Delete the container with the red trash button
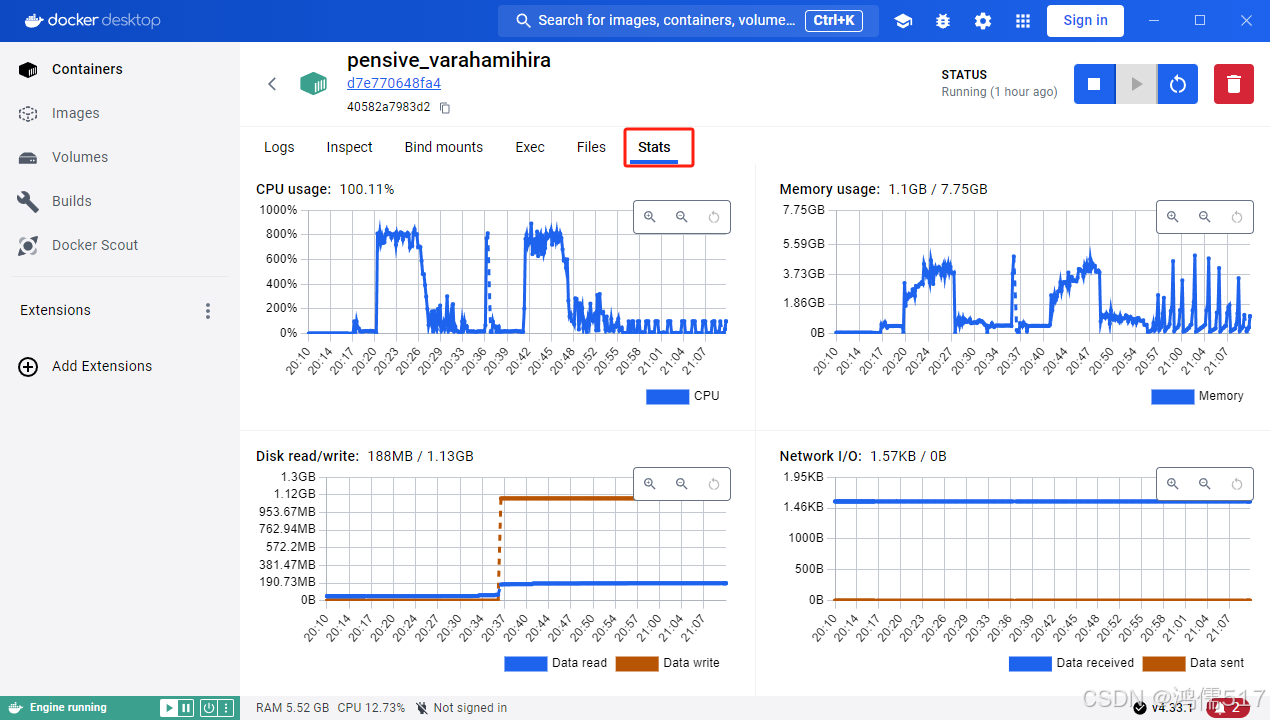This screenshot has height=720, width=1270. pyautogui.click(x=1234, y=84)
